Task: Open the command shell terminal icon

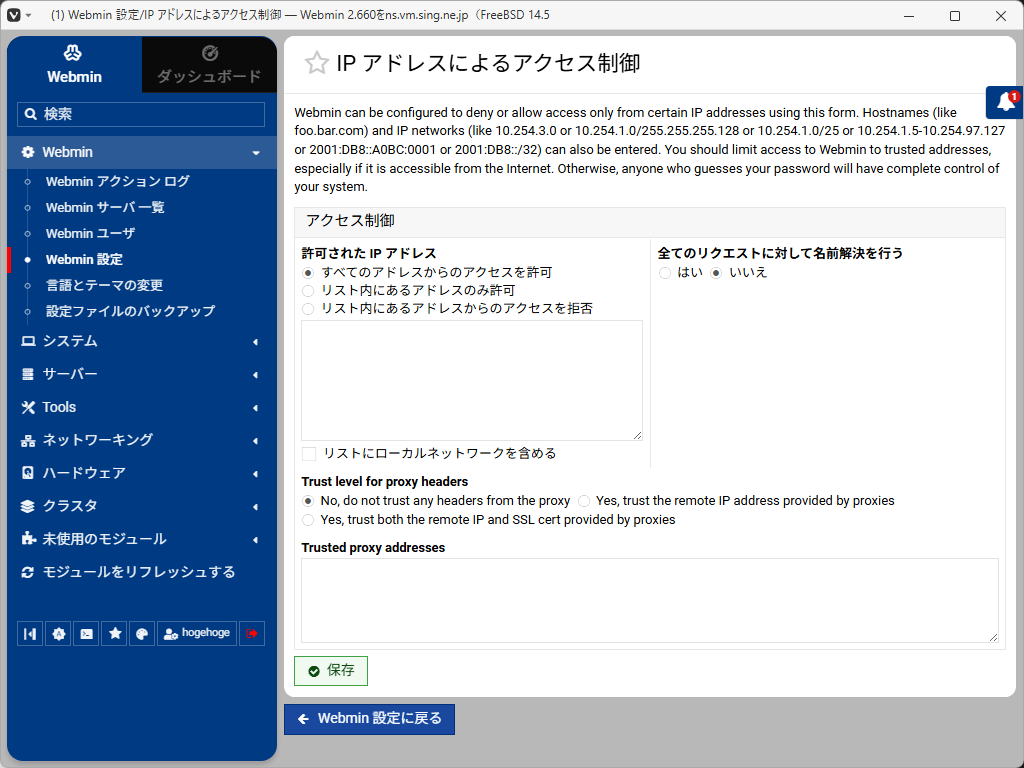Action: pyautogui.click(x=86, y=633)
